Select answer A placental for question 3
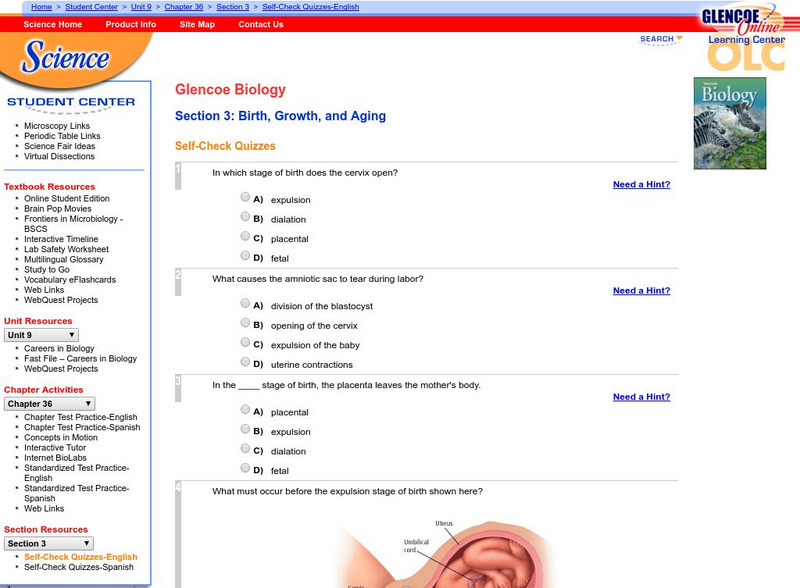 click(x=245, y=409)
